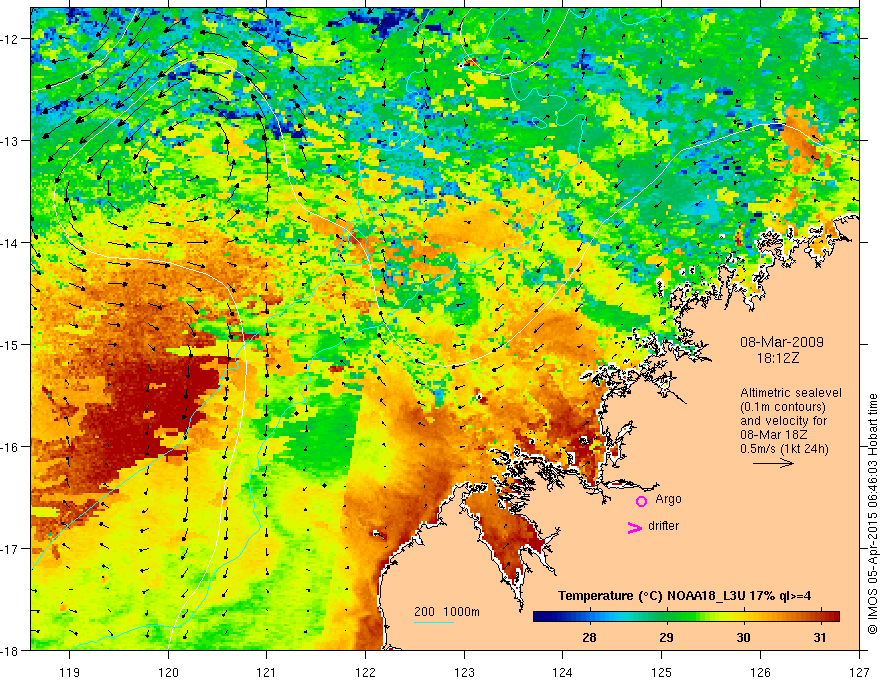
Task: Click the 0.5m/s velocity scale arrow
Action: tap(773, 463)
